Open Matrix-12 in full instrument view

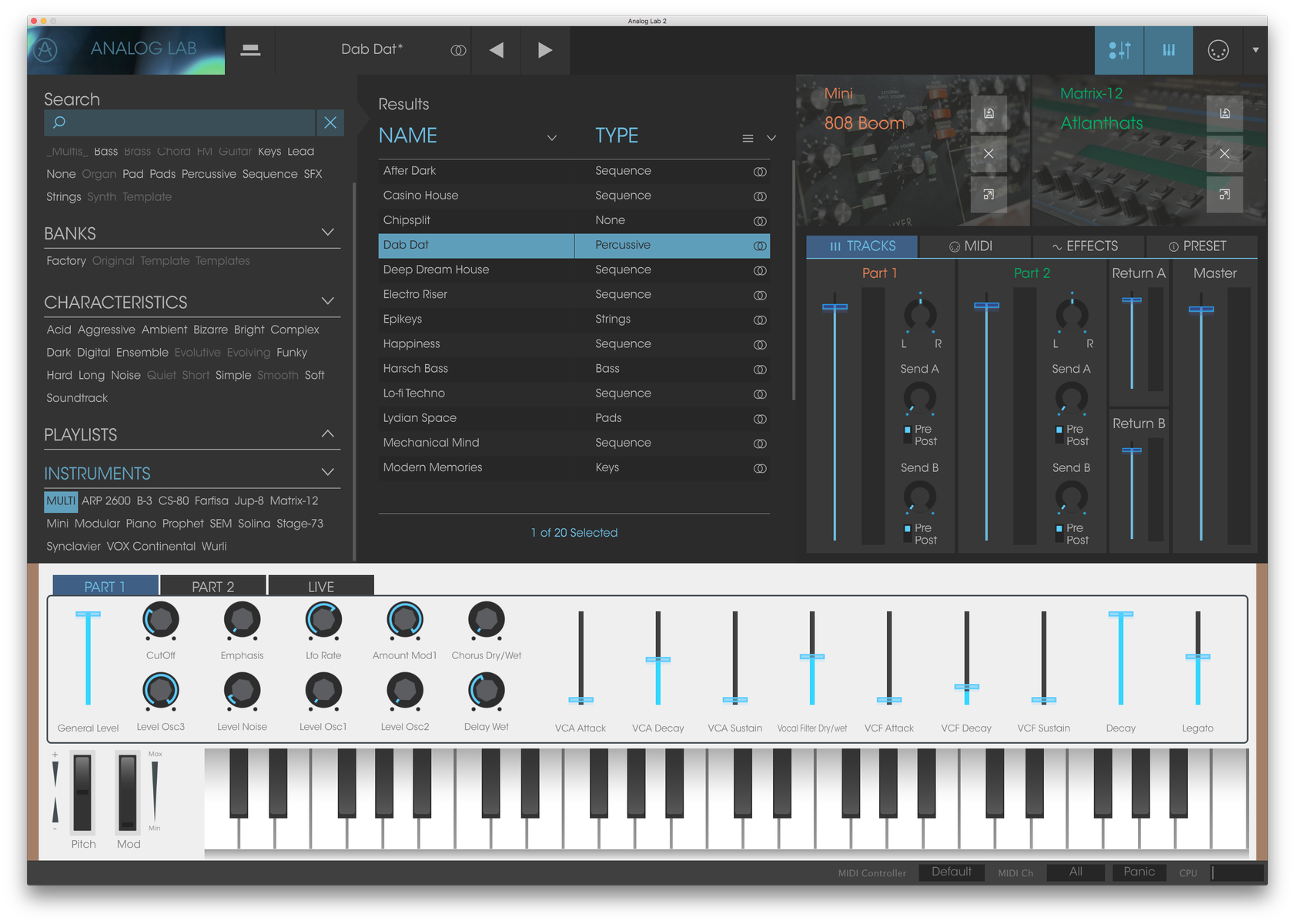click(x=1225, y=195)
